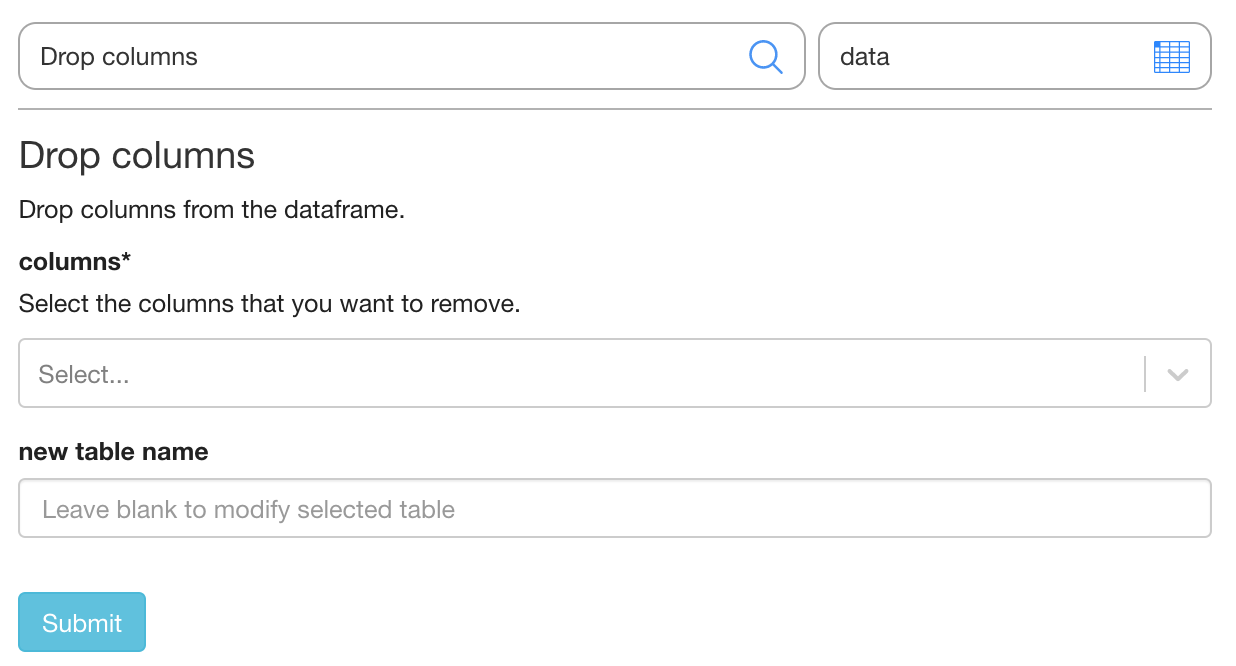The height and width of the screenshot is (666, 1236).
Task: Click the 'Select...' placeholder text
Action: point(84,375)
